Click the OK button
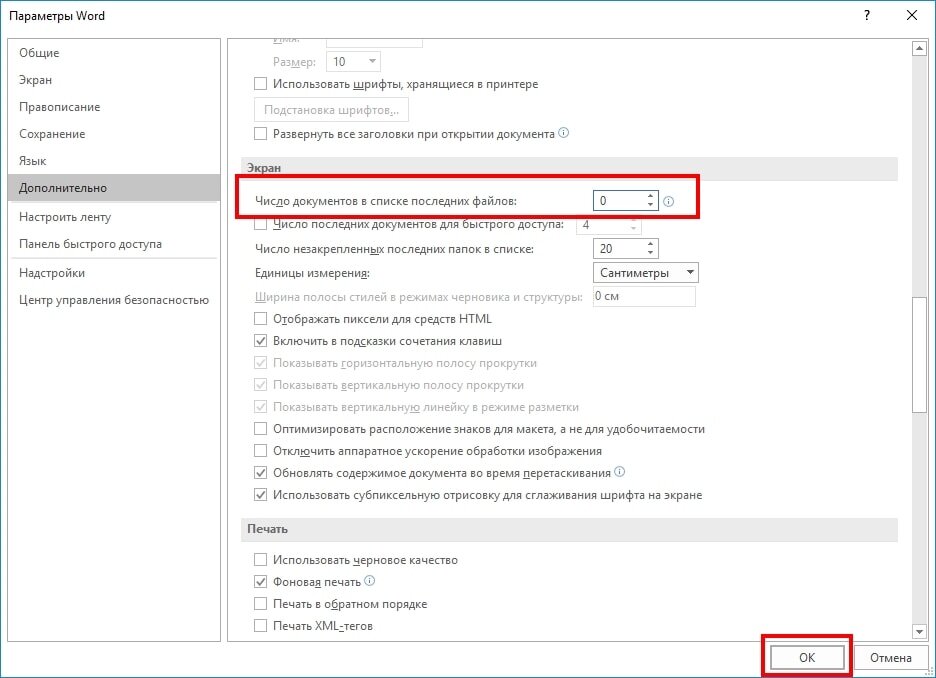 [x=806, y=657]
